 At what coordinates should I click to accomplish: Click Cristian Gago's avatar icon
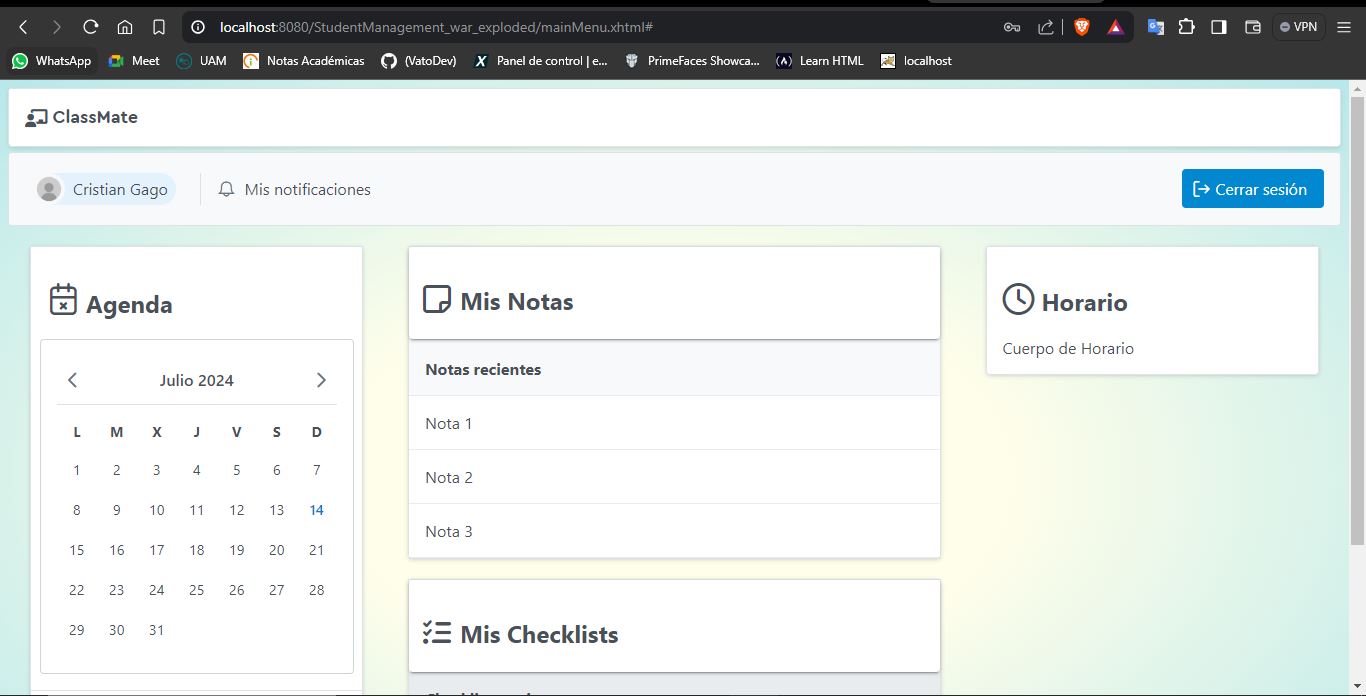49,189
